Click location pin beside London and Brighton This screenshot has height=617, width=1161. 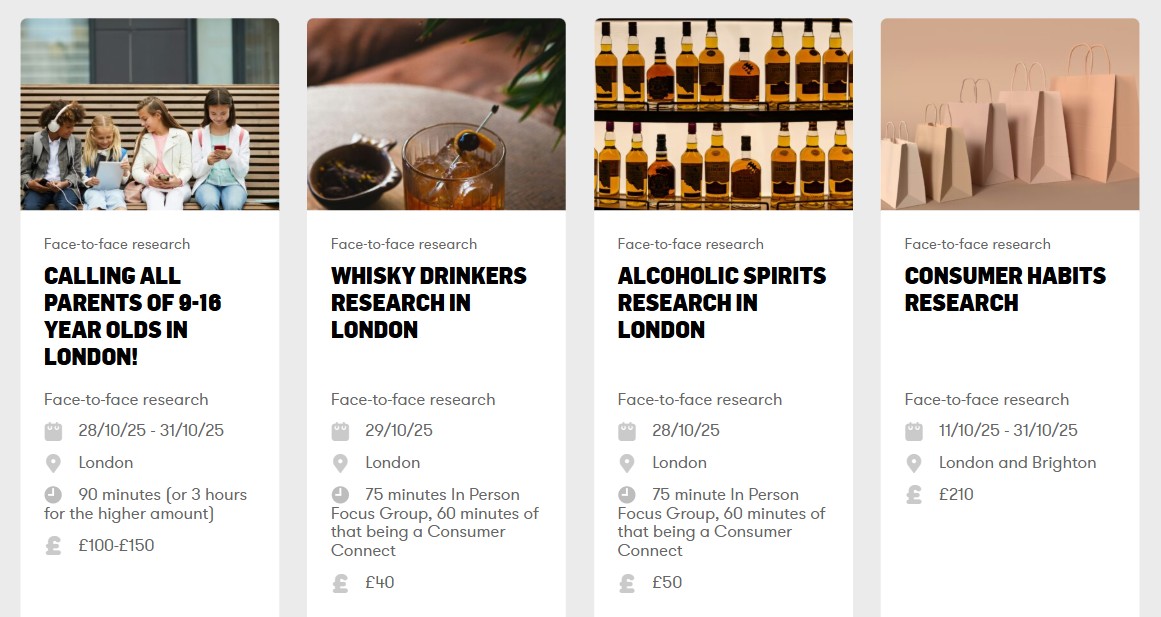pos(914,463)
